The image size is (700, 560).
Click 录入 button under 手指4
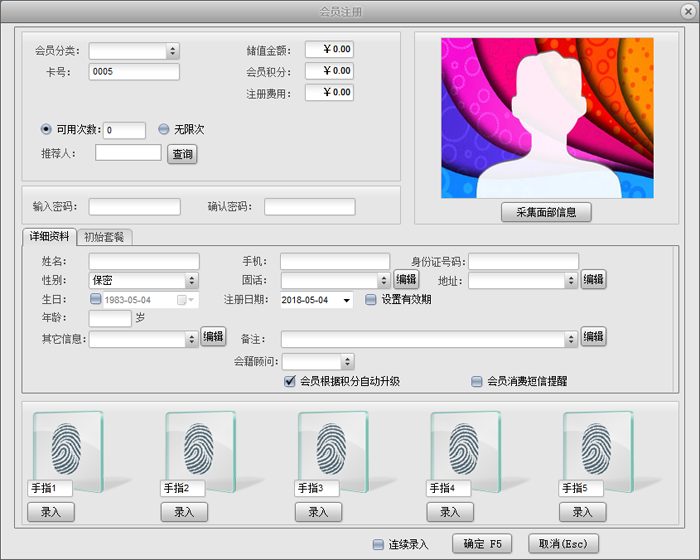click(450, 512)
